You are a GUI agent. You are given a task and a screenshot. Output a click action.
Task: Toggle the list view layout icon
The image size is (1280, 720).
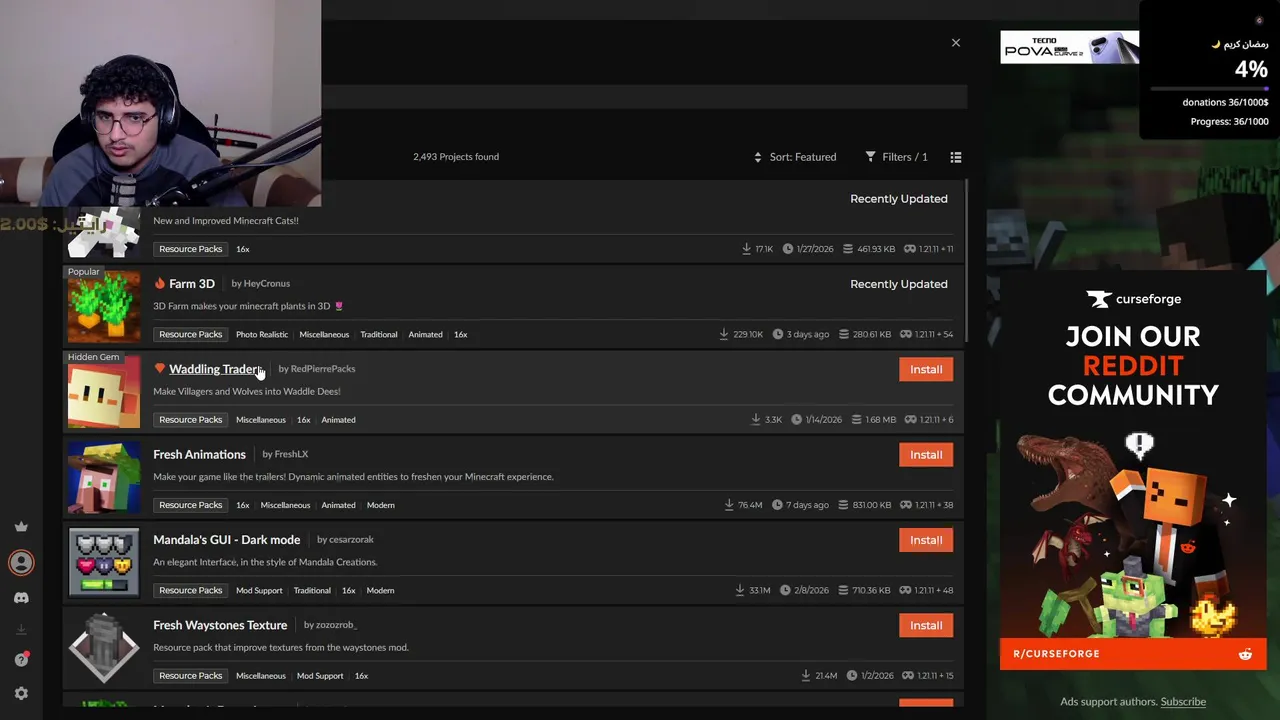coord(956,157)
